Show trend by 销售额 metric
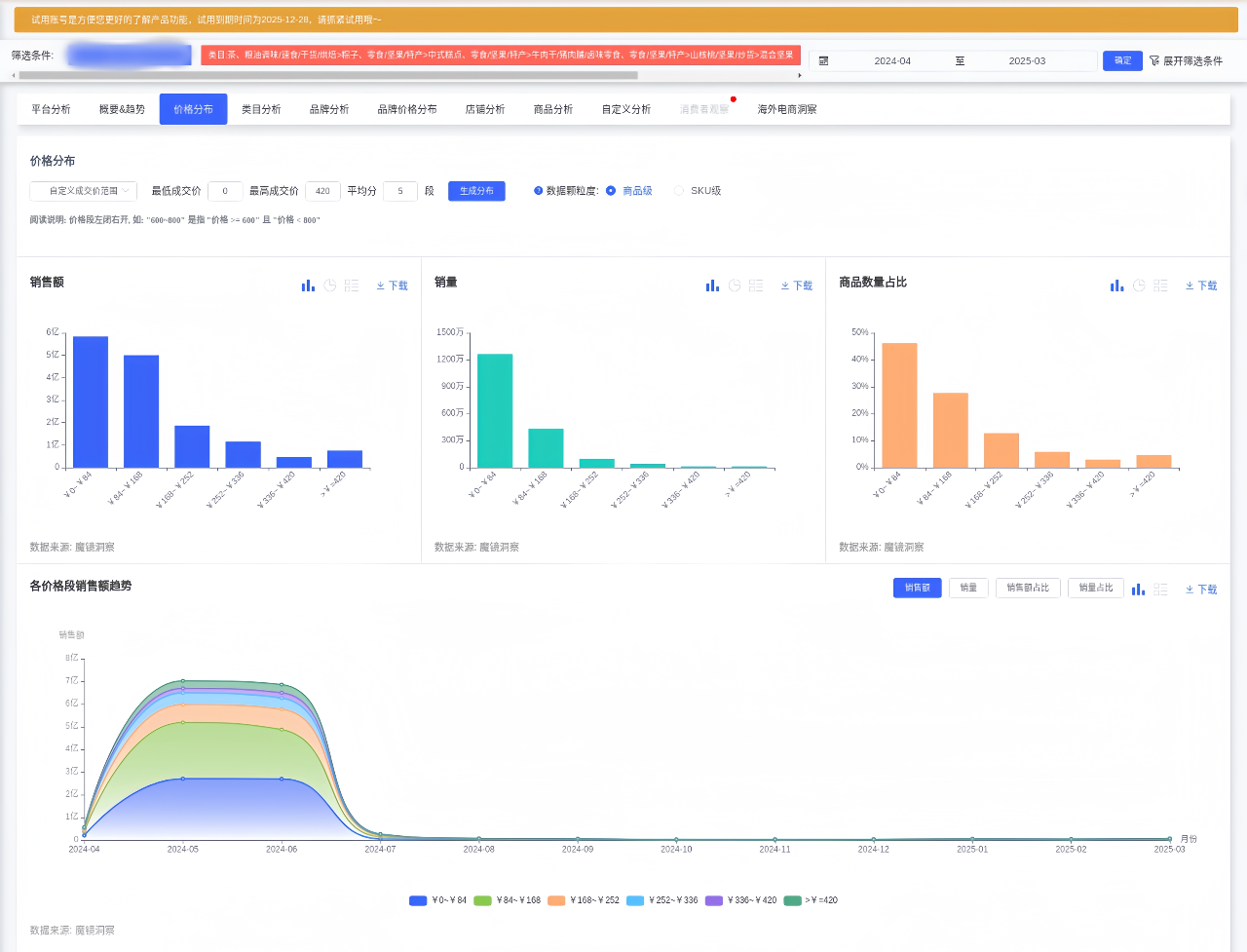The height and width of the screenshot is (952, 1247). click(x=918, y=588)
